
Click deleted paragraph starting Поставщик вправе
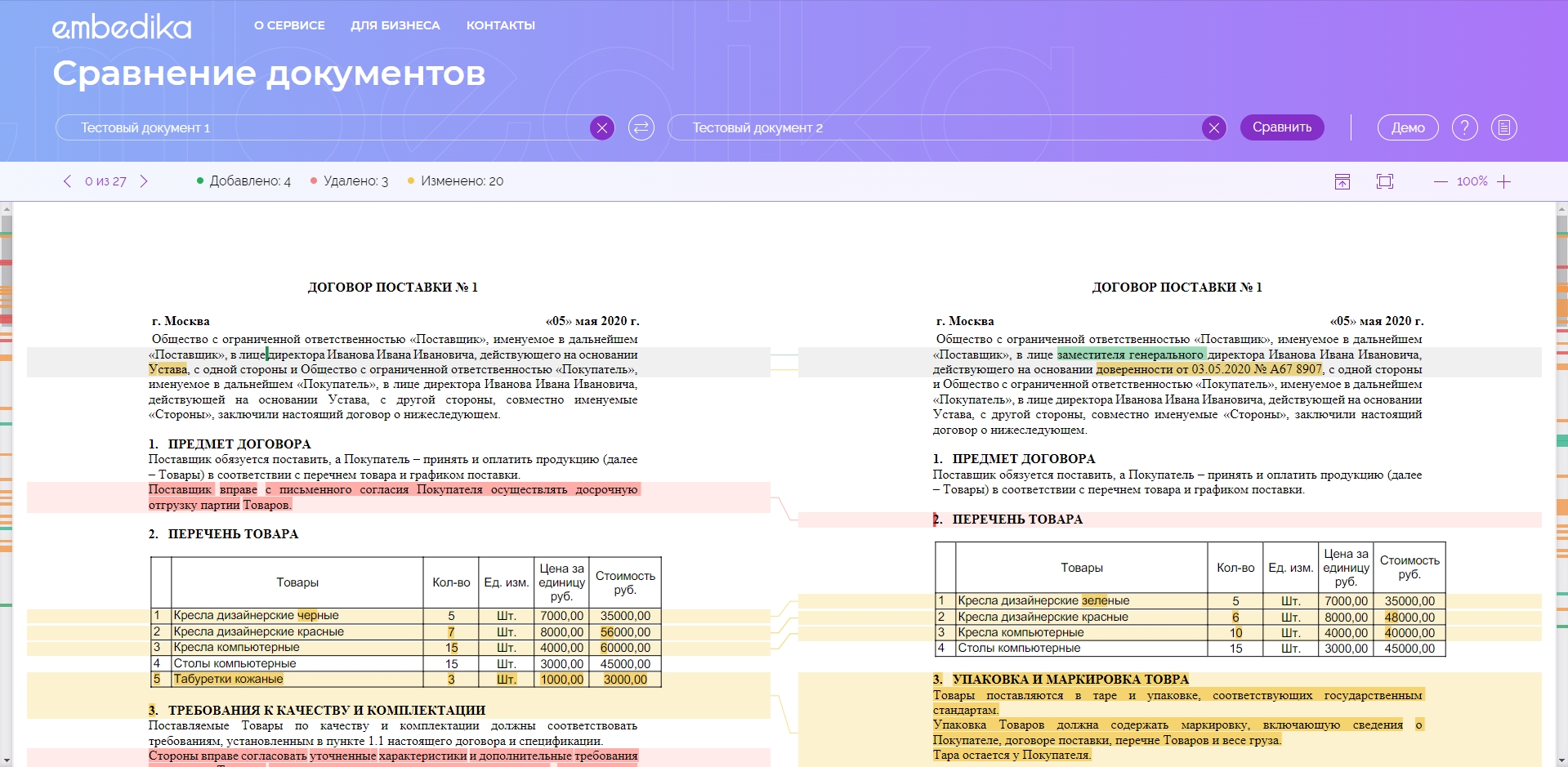point(393,497)
